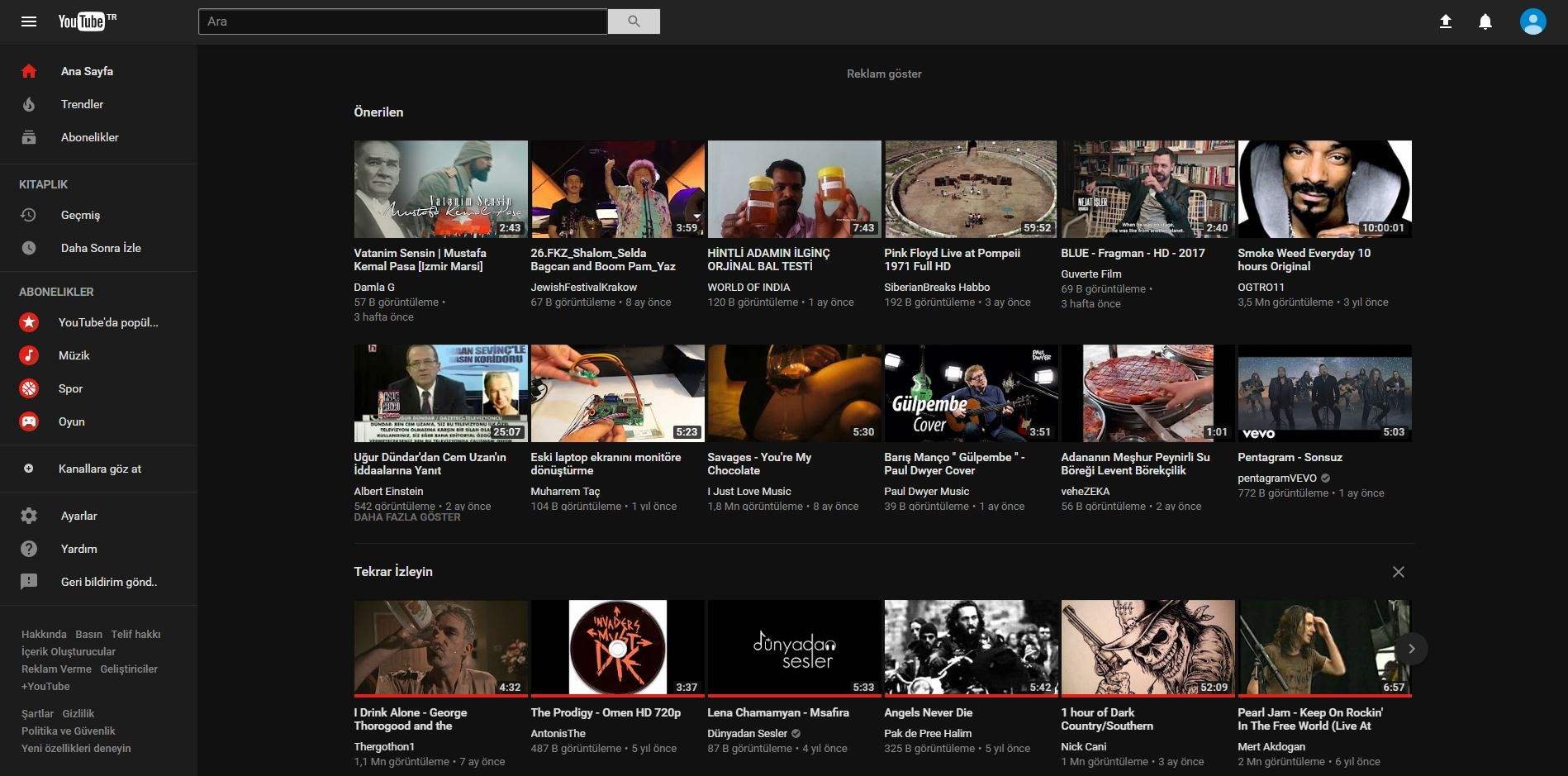Click the BLUE - Fragman - HD - 2017 title
Screen dimensions: 1568x776
tap(1133, 253)
